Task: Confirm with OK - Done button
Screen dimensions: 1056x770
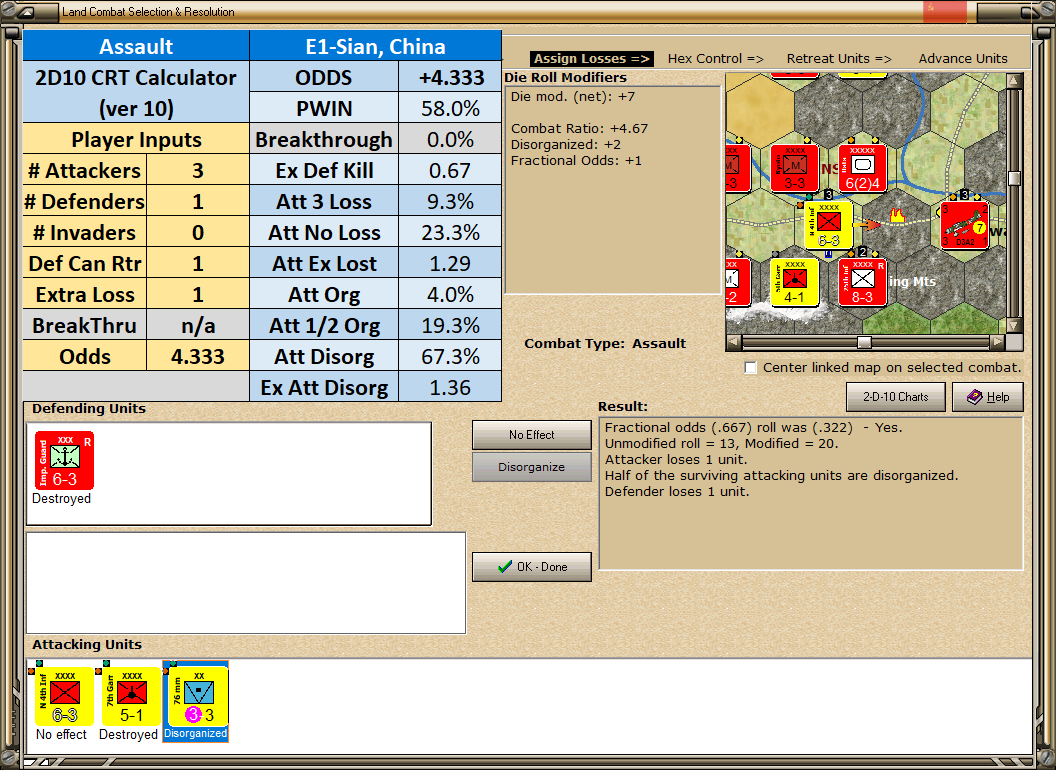Action: (532, 567)
